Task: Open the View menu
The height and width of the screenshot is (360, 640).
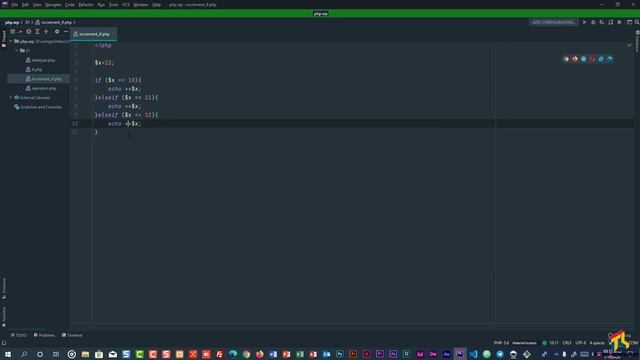Action: click(37, 4)
